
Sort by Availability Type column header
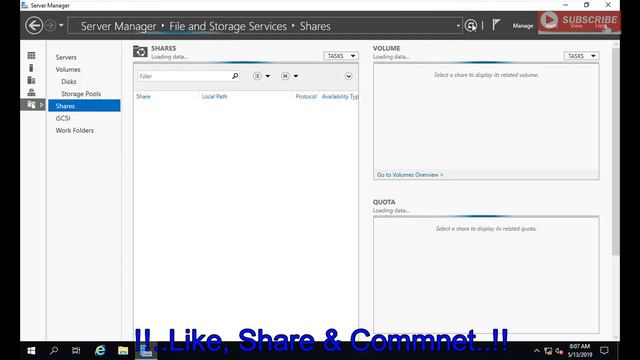coord(340,97)
